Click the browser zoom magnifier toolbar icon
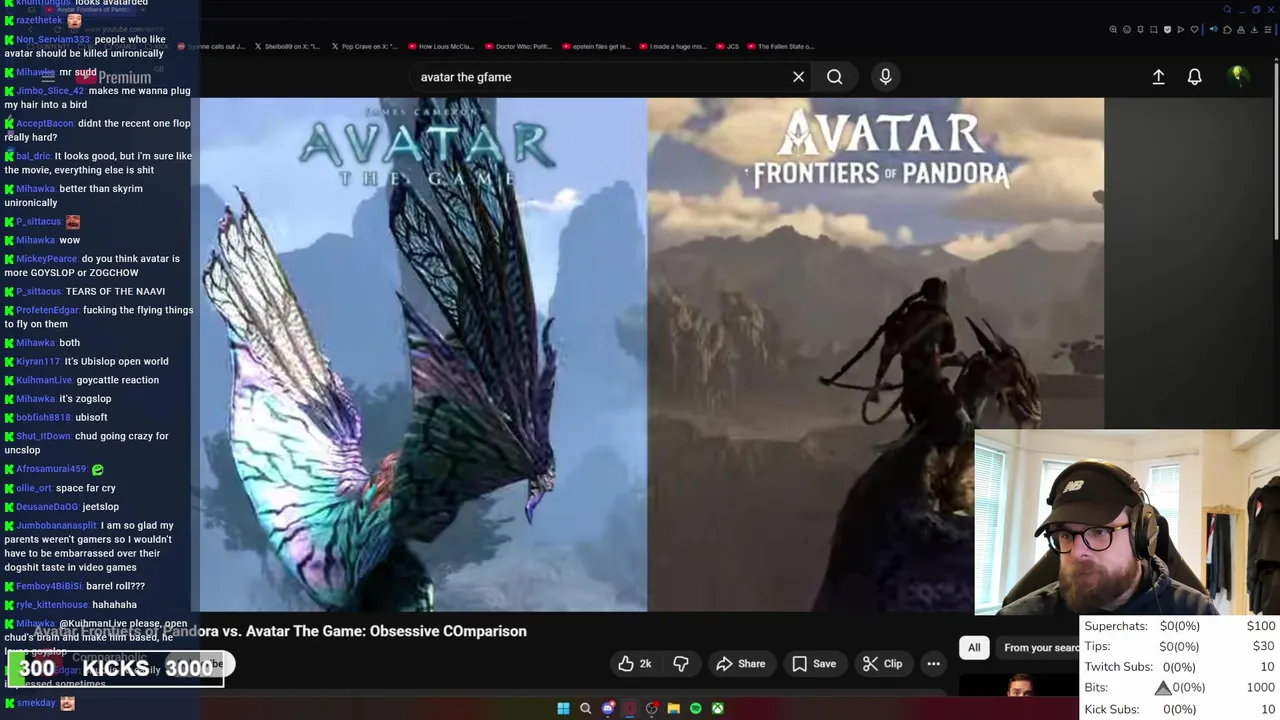The image size is (1280, 720). [1113, 30]
